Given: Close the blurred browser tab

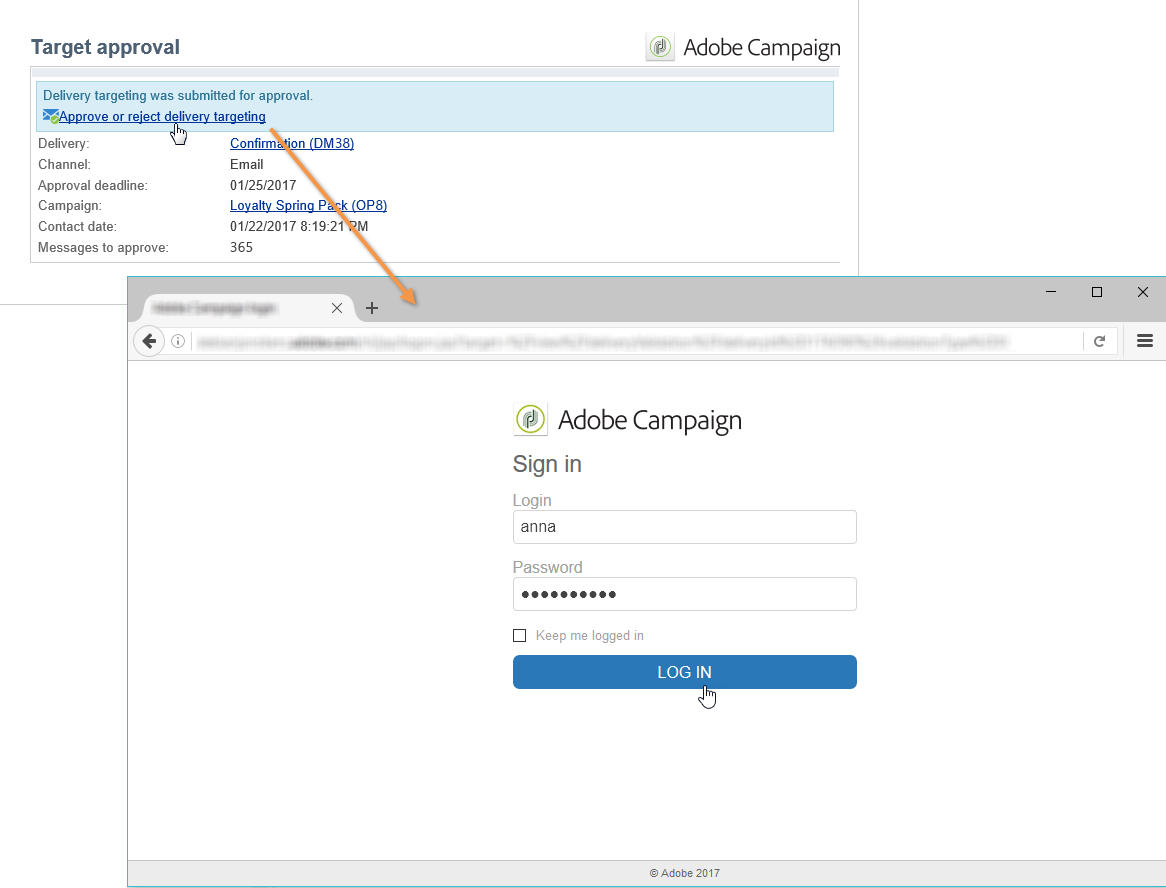Looking at the screenshot, I should (x=337, y=308).
